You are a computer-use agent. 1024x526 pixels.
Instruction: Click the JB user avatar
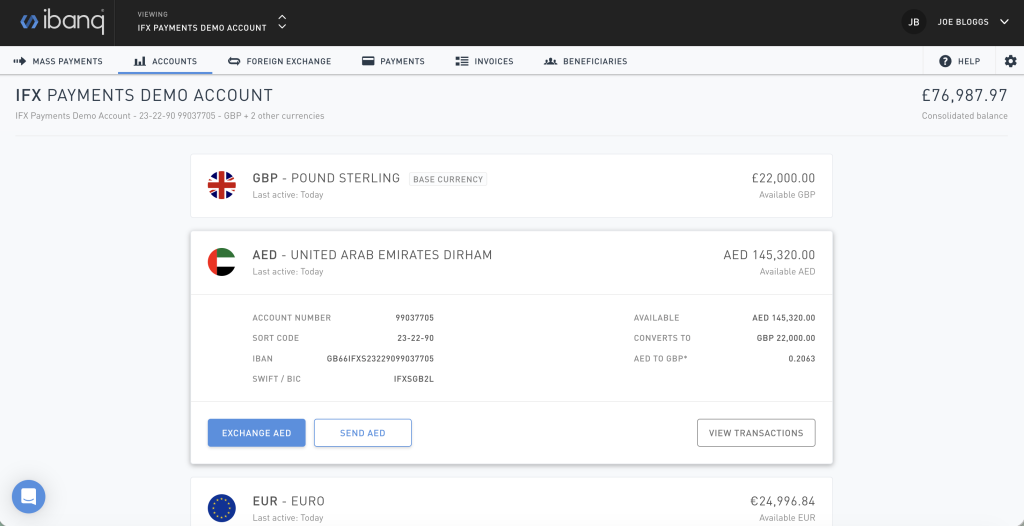click(914, 22)
